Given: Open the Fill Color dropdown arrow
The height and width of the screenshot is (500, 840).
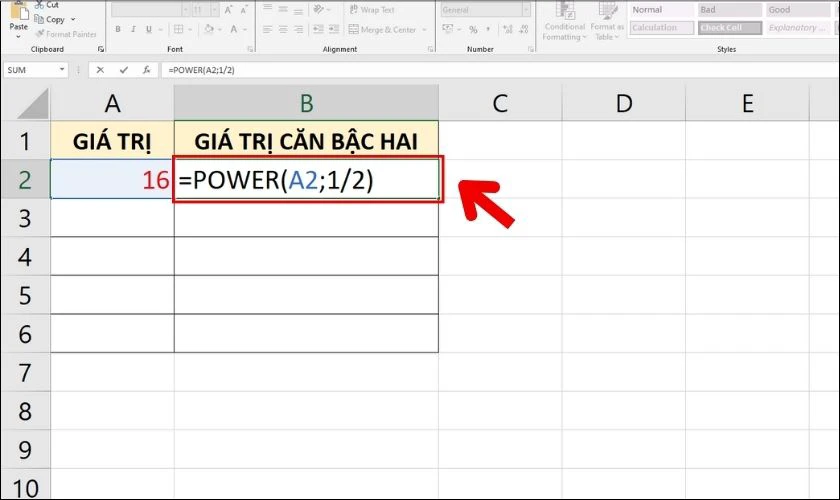Looking at the screenshot, I should pos(221,29).
